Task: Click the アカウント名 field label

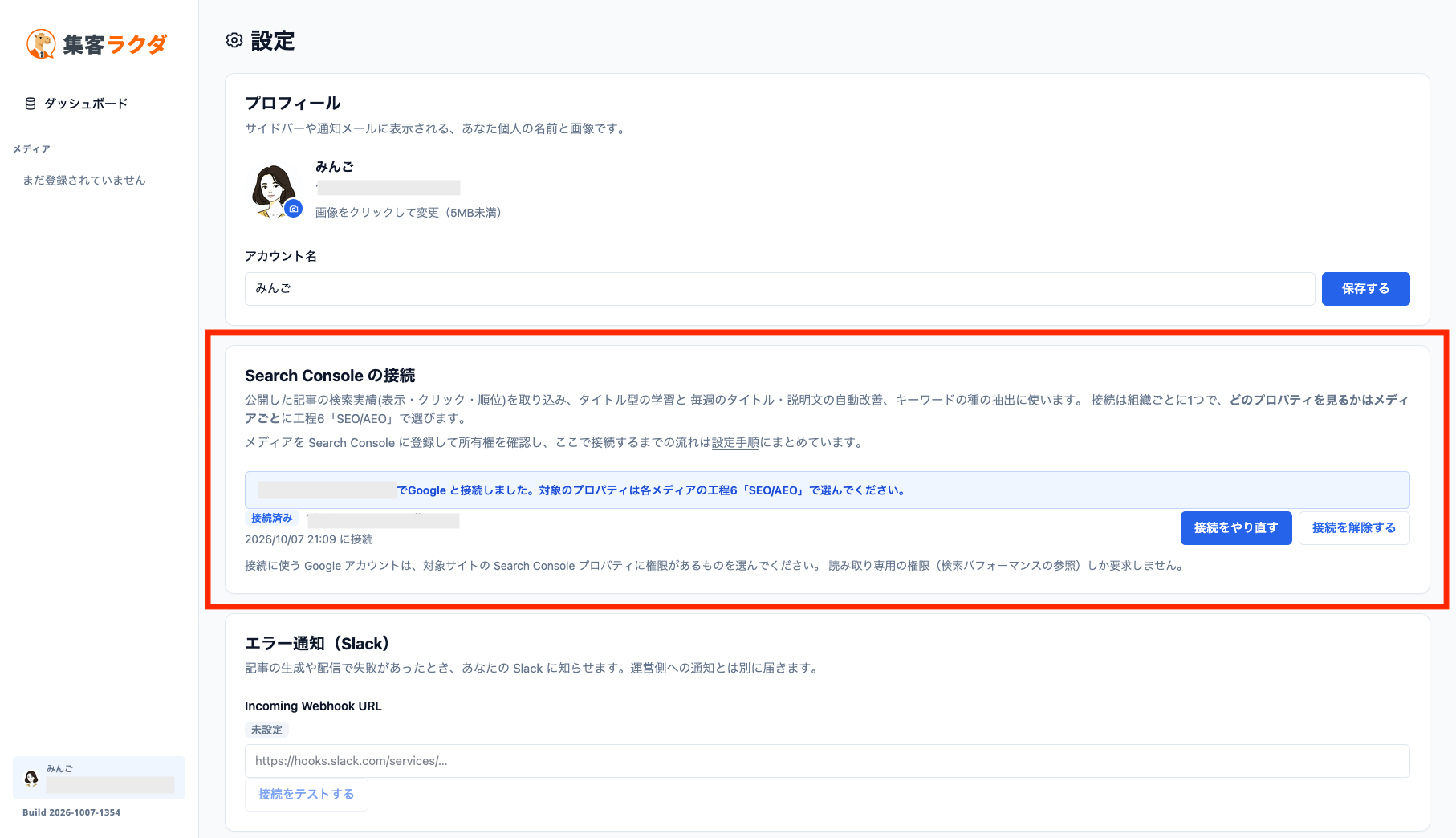Action: (x=281, y=256)
